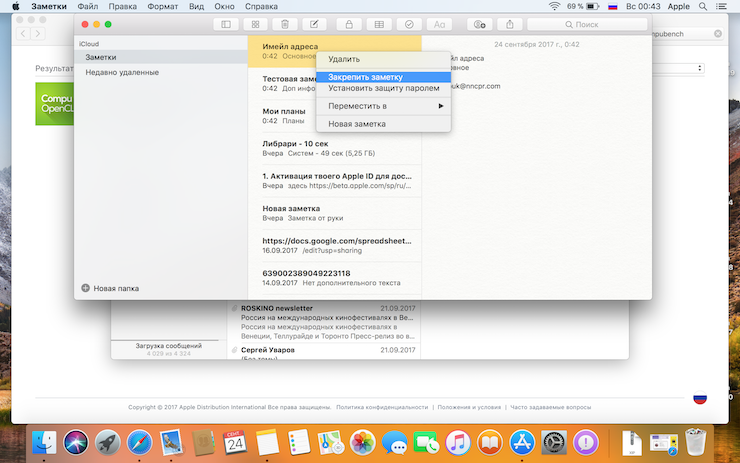Screen dimensions: 740x463
Task: Click the lock note toolbar icon
Action: (349, 24)
